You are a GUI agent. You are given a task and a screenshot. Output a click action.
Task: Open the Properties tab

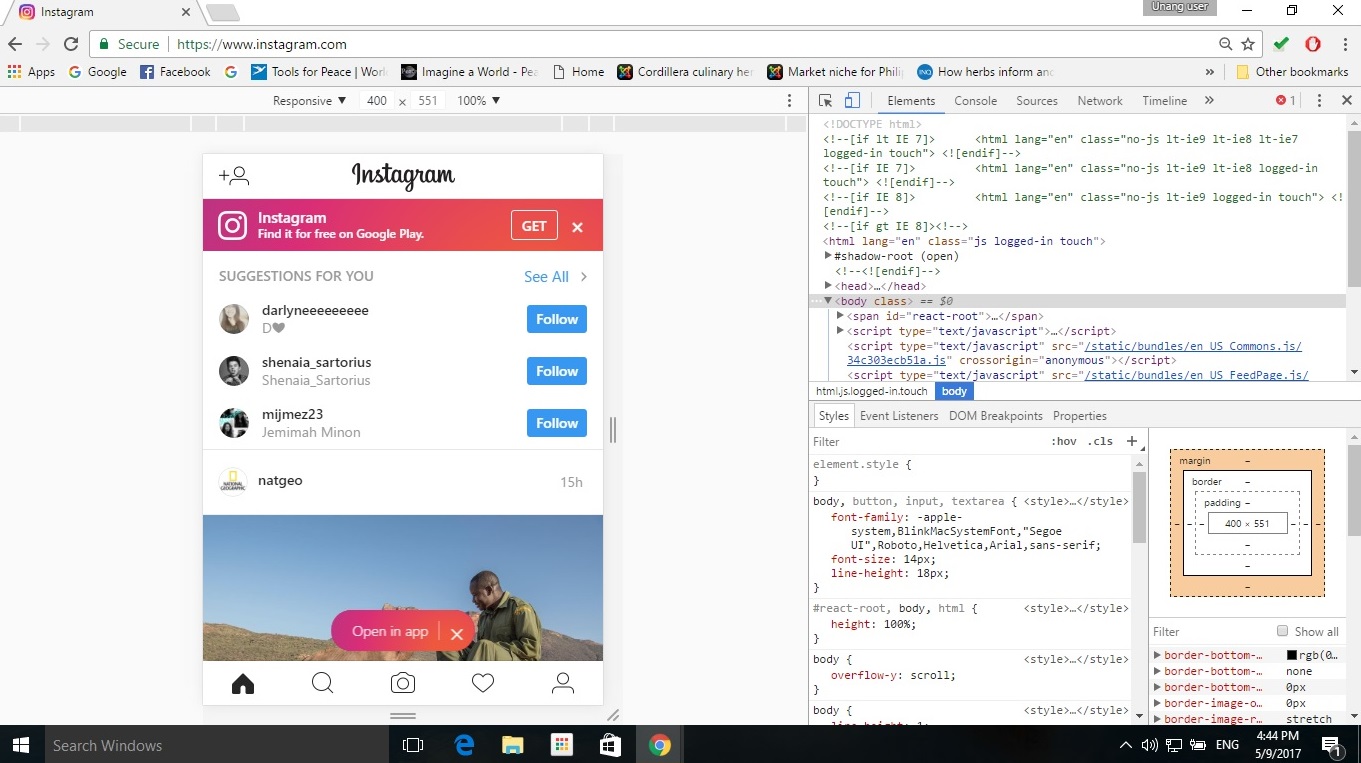click(x=1080, y=416)
